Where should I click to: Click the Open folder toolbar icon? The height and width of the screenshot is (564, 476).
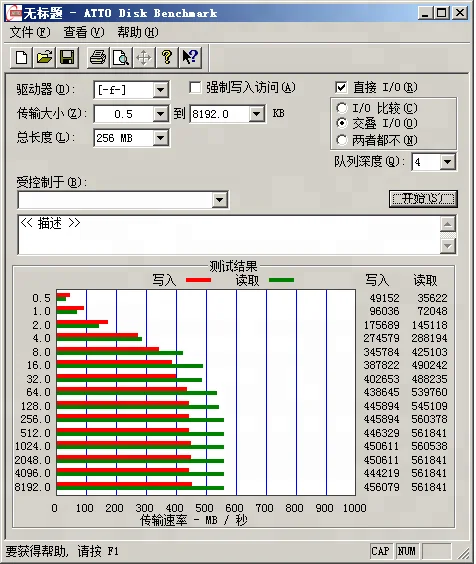(x=44, y=57)
